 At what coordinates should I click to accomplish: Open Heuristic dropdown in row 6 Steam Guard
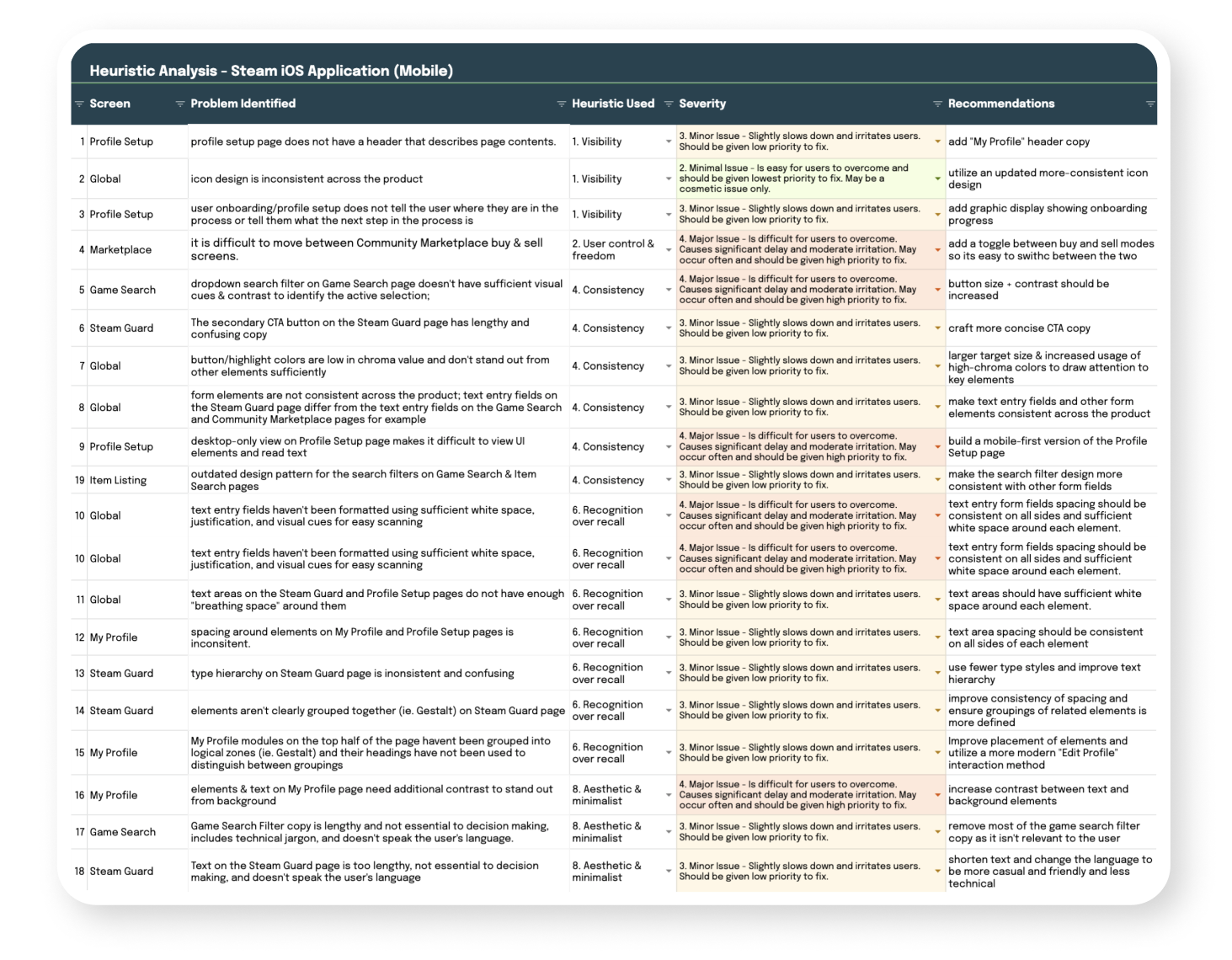click(669, 328)
